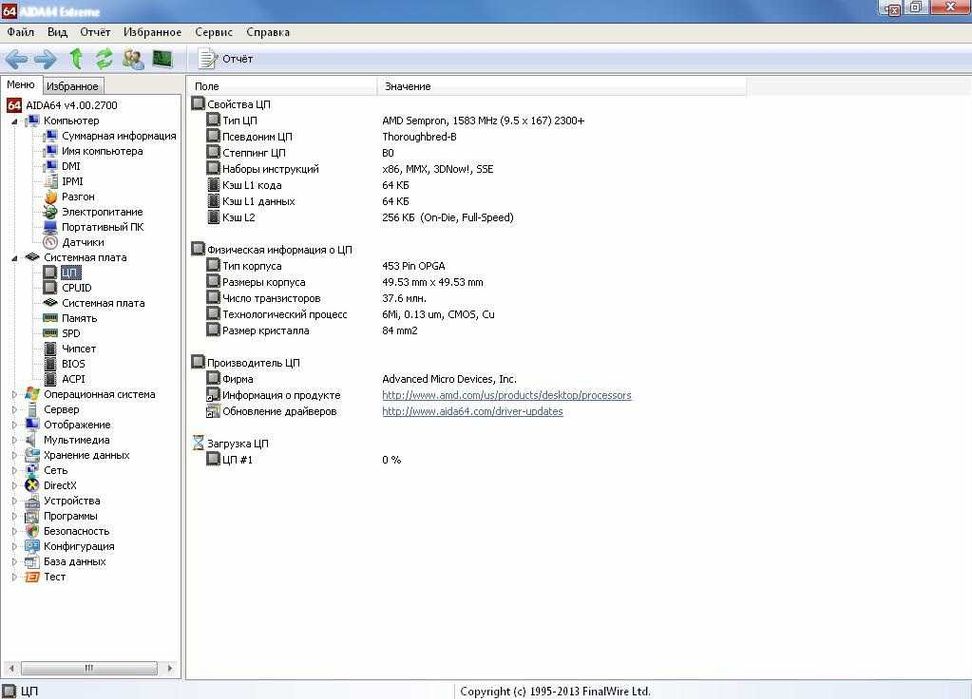Screen dimensions: 972x699
Task: Open the Справка menu
Action: pos(268,32)
